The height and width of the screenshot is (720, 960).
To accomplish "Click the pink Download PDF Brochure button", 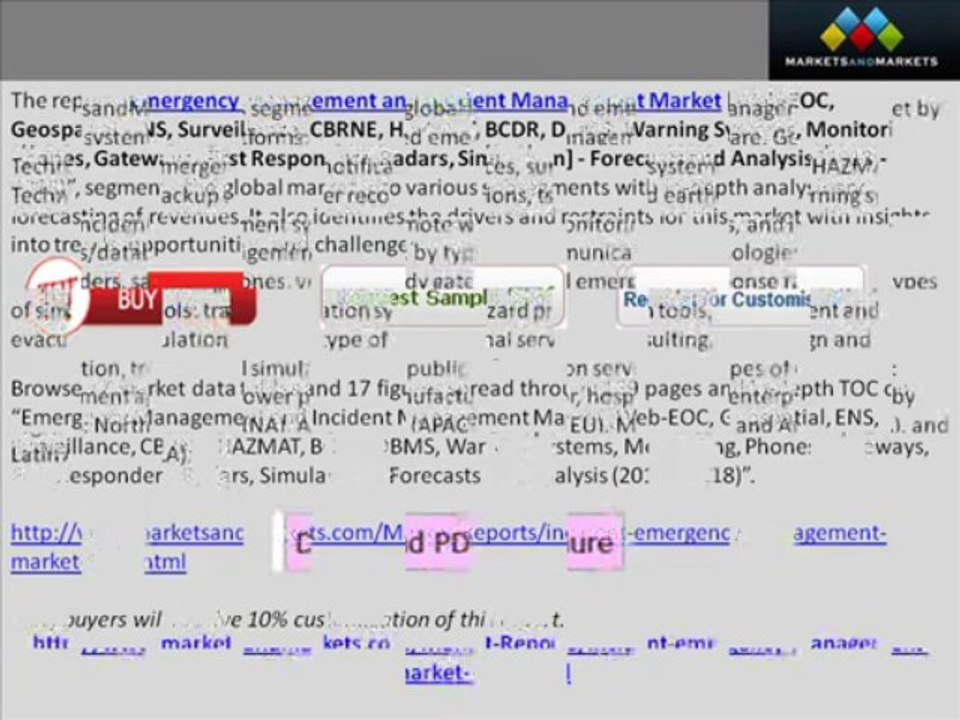I will (448, 542).
